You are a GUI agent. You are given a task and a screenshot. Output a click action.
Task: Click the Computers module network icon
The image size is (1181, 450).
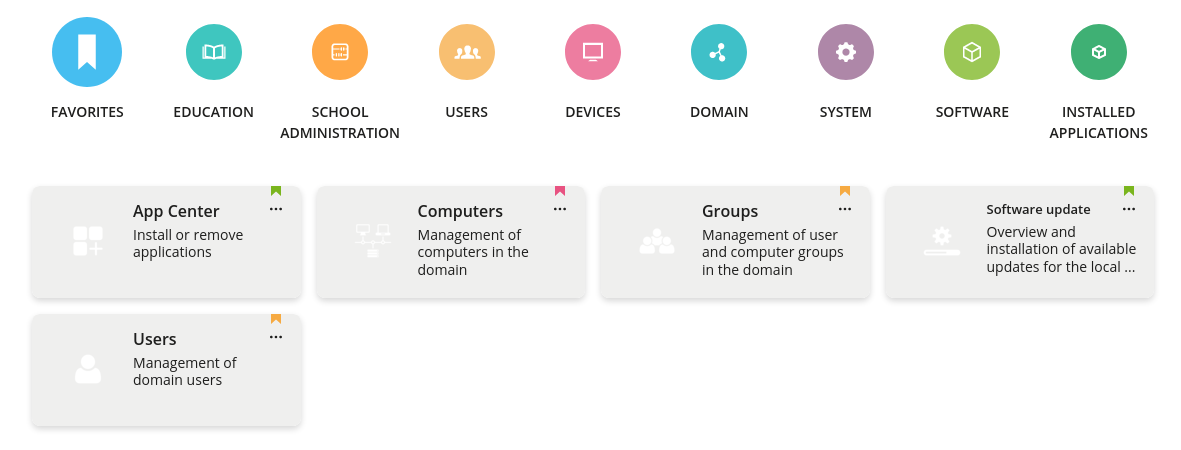(372, 241)
